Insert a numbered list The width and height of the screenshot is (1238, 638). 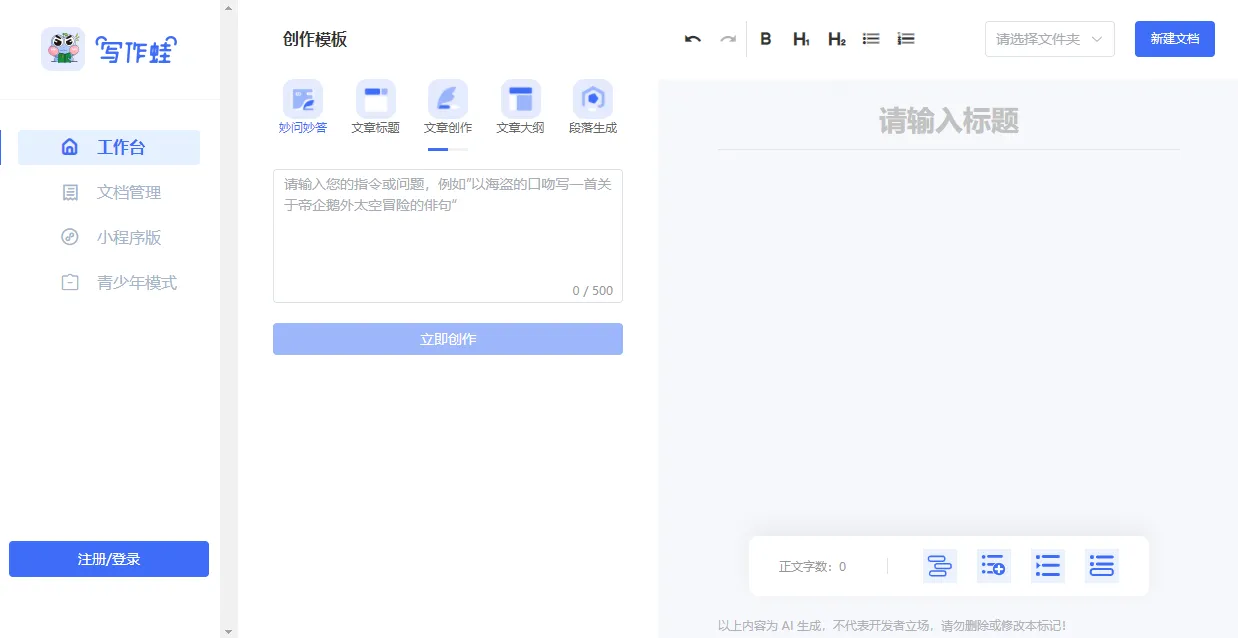[x=906, y=39]
